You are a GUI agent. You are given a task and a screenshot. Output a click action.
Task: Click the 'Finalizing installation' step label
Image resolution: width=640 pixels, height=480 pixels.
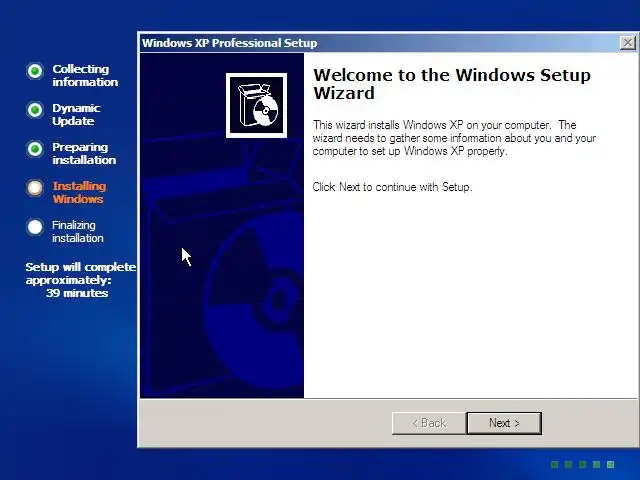78,231
